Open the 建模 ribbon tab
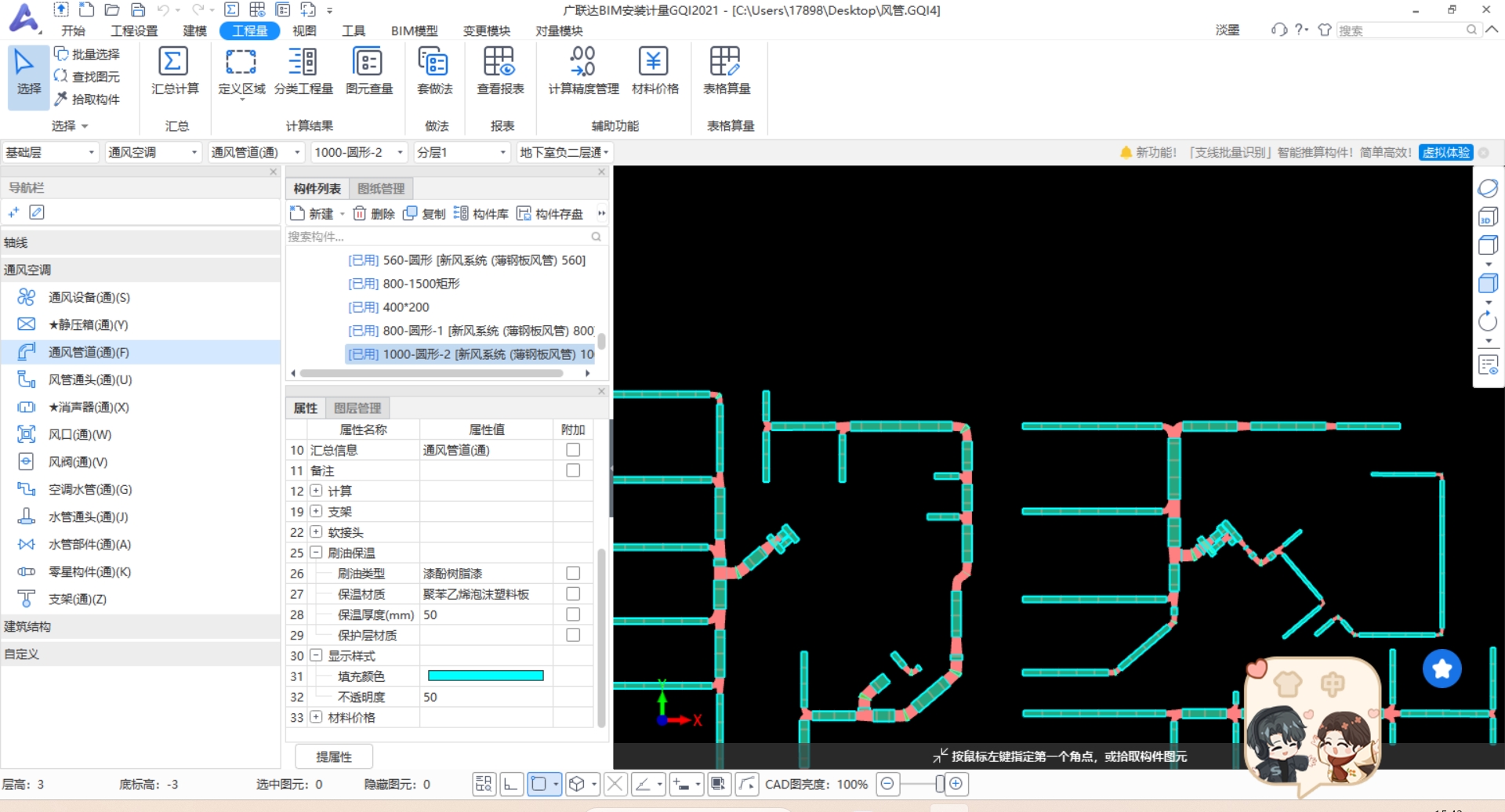The height and width of the screenshot is (812, 1505). [194, 31]
